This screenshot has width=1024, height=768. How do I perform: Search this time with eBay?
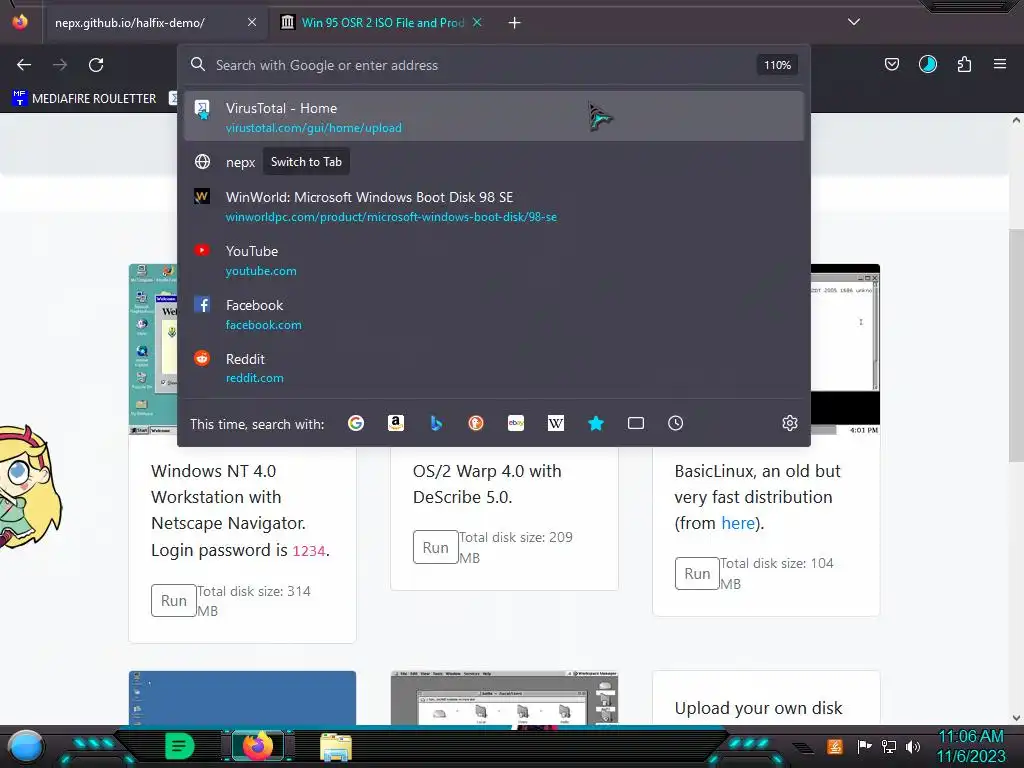point(516,423)
